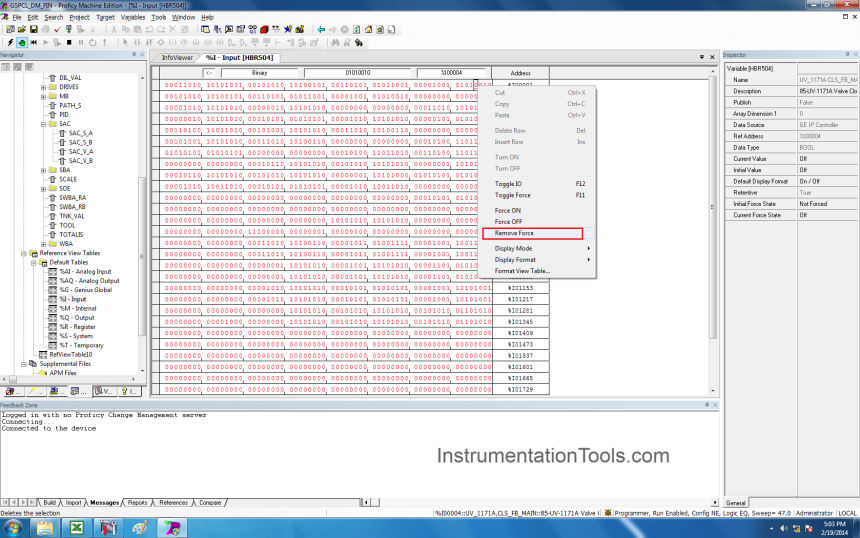Select the %Q - Output table
This screenshot has height=538, width=860.
(x=76, y=318)
